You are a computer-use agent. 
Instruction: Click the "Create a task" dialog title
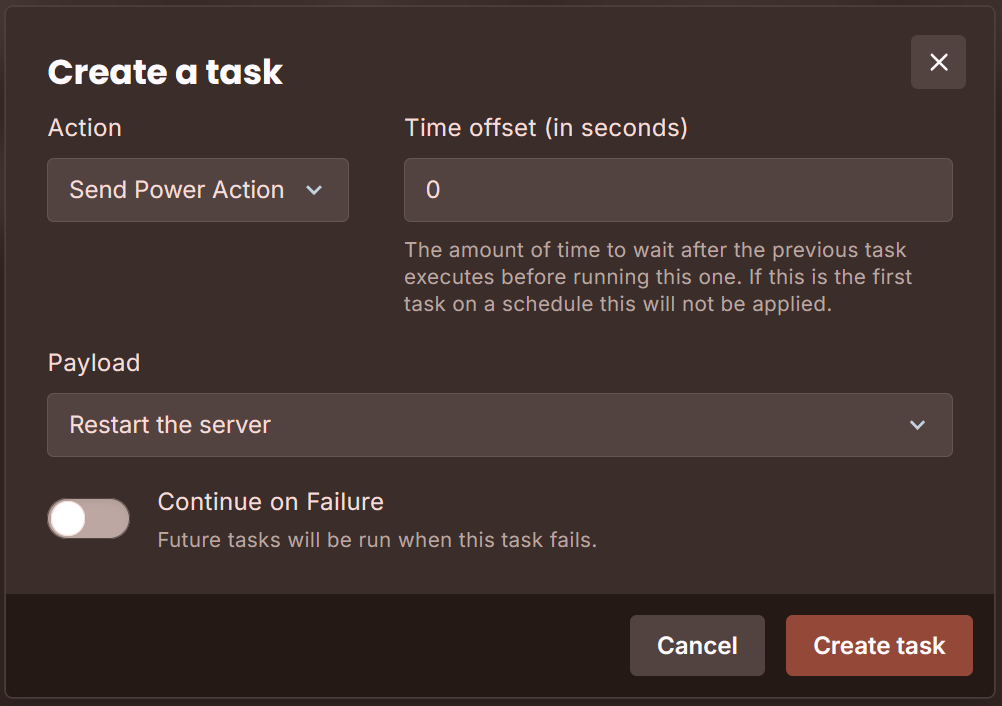click(x=165, y=72)
